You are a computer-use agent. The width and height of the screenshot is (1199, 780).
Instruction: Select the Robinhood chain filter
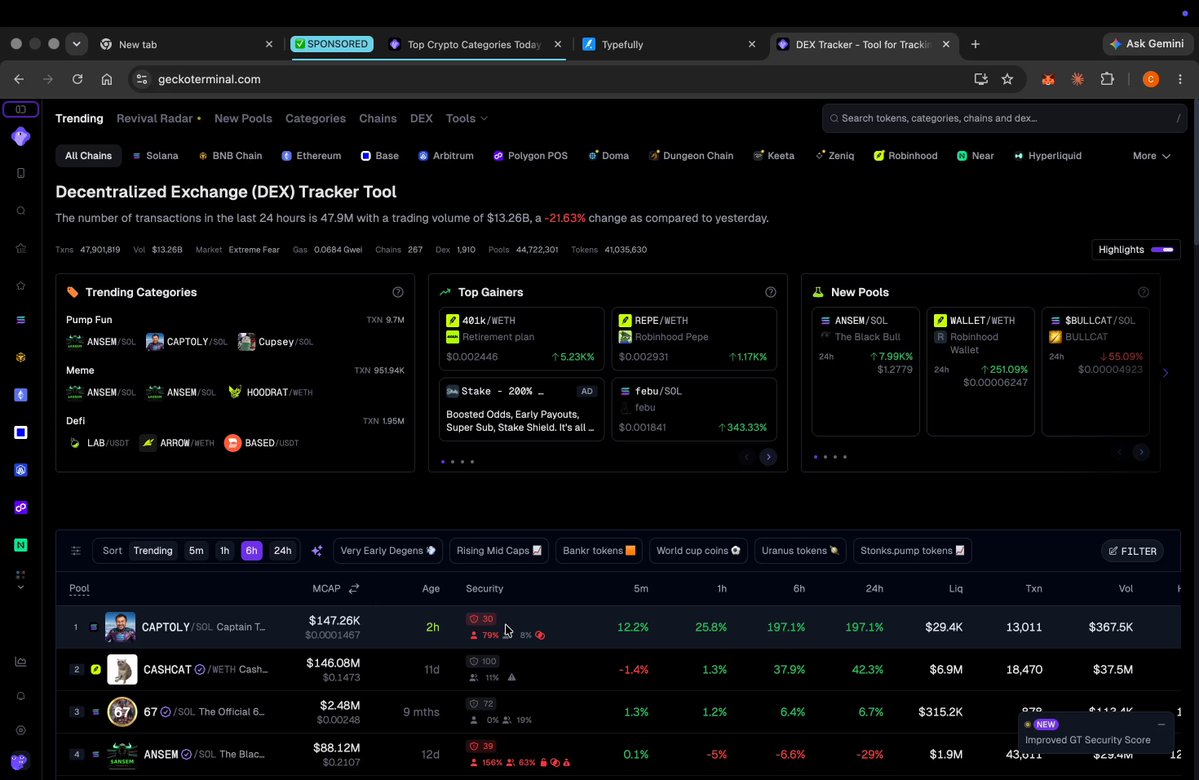[905, 155]
